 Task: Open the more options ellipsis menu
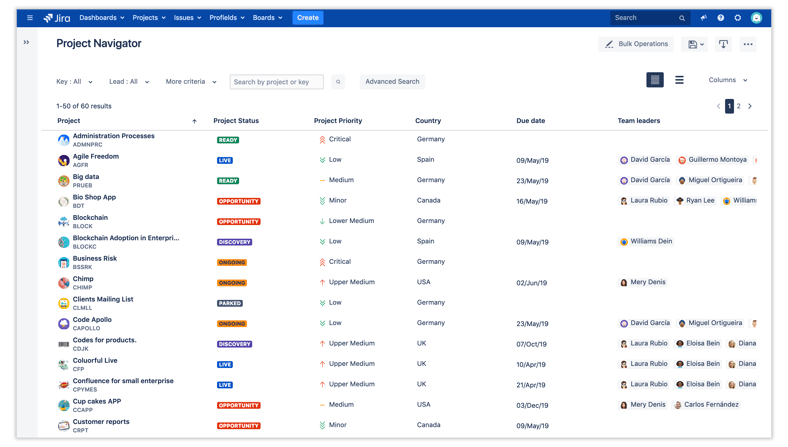(x=748, y=44)
